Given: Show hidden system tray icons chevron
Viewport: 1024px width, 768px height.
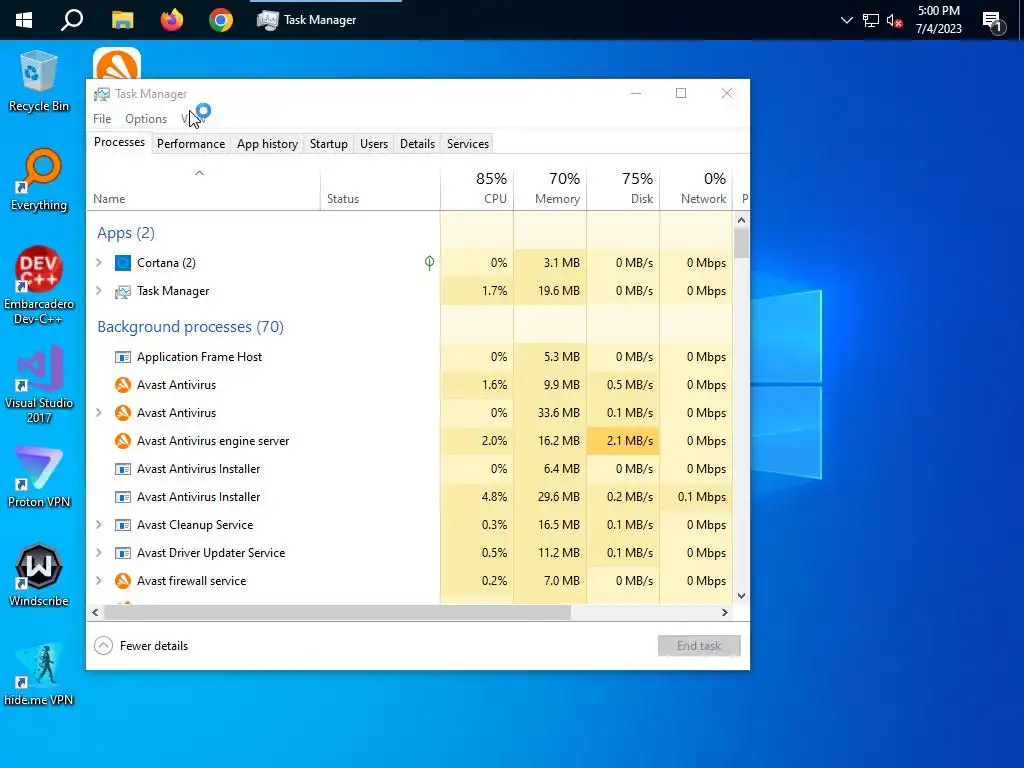Looking at the screenshot, I should [x=846, y=20].
